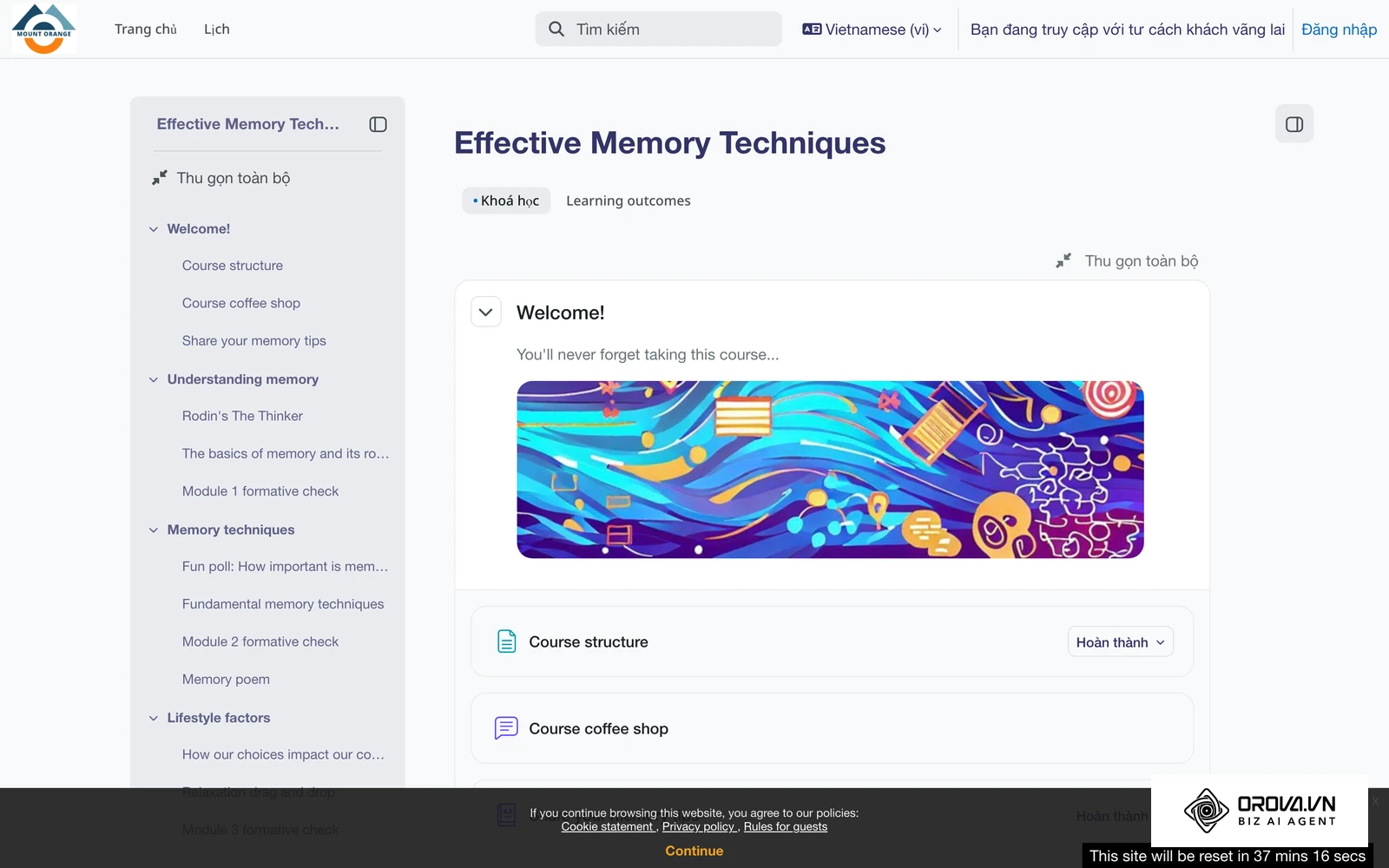Image resolution: width=1389 pixels, height=868 pixels.
Task: Switch to Learning outcomes tab
Action: 629,201
